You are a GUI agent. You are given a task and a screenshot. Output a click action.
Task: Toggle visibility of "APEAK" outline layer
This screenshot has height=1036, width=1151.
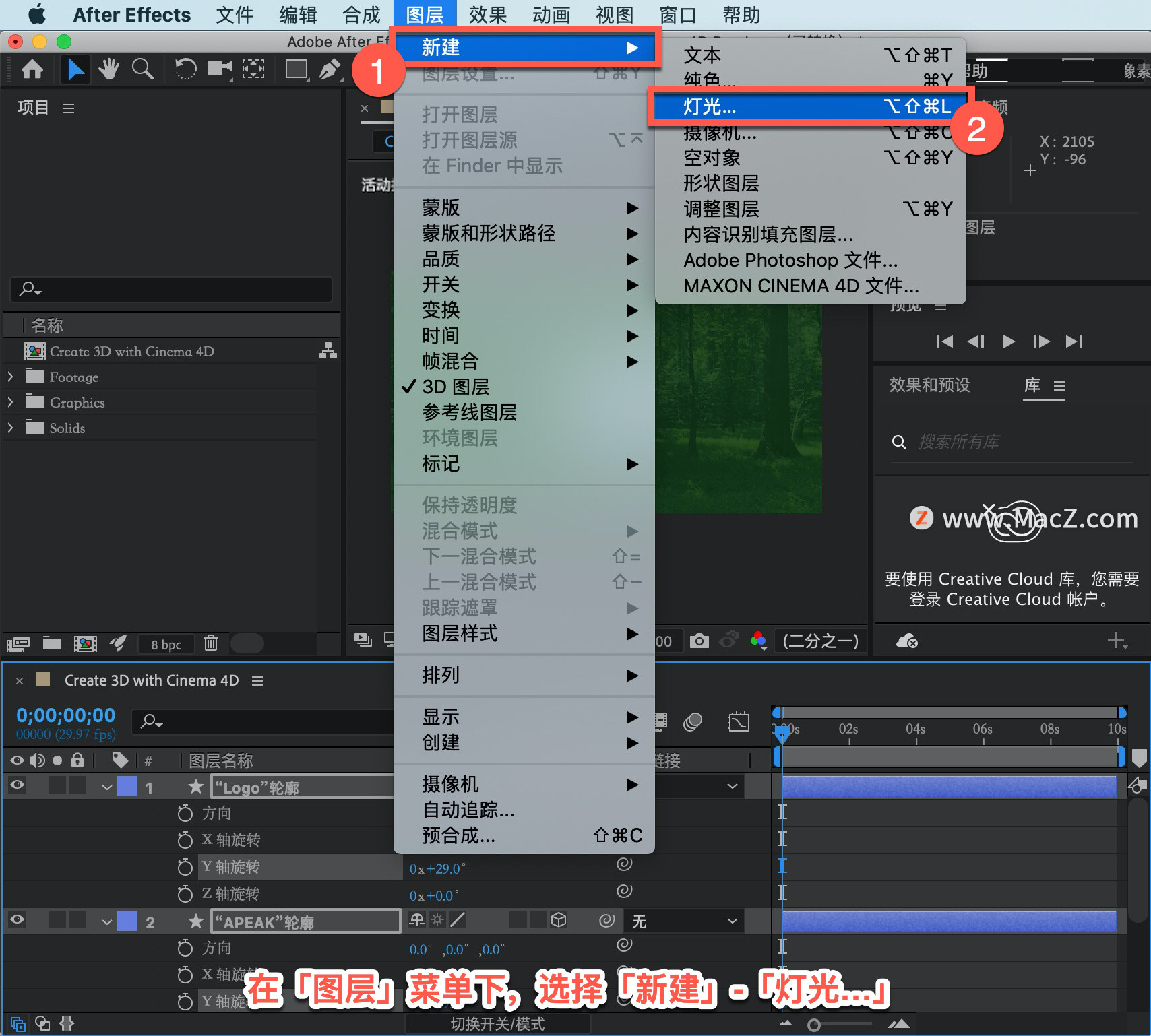[18, 919]
